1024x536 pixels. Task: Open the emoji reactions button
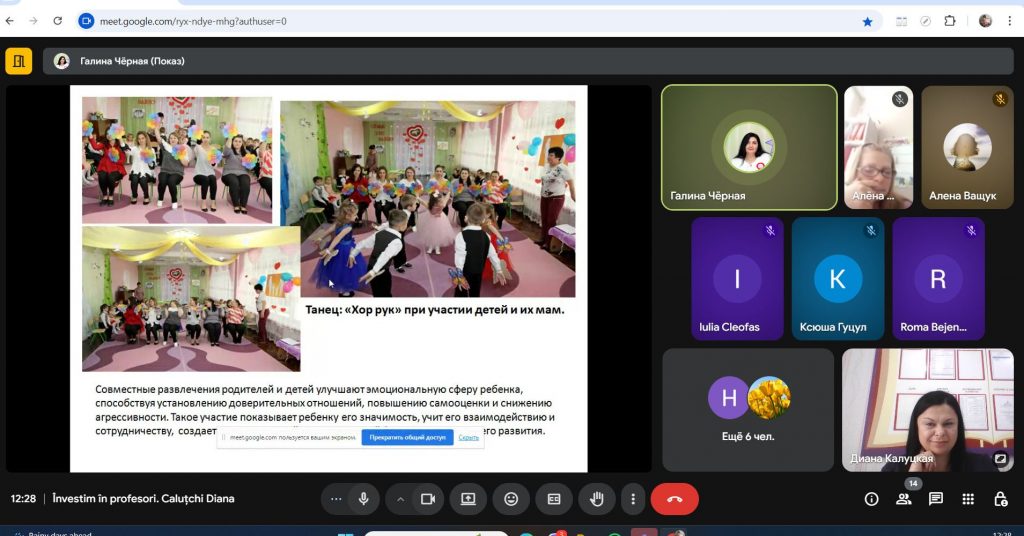(x=511, y=499)
